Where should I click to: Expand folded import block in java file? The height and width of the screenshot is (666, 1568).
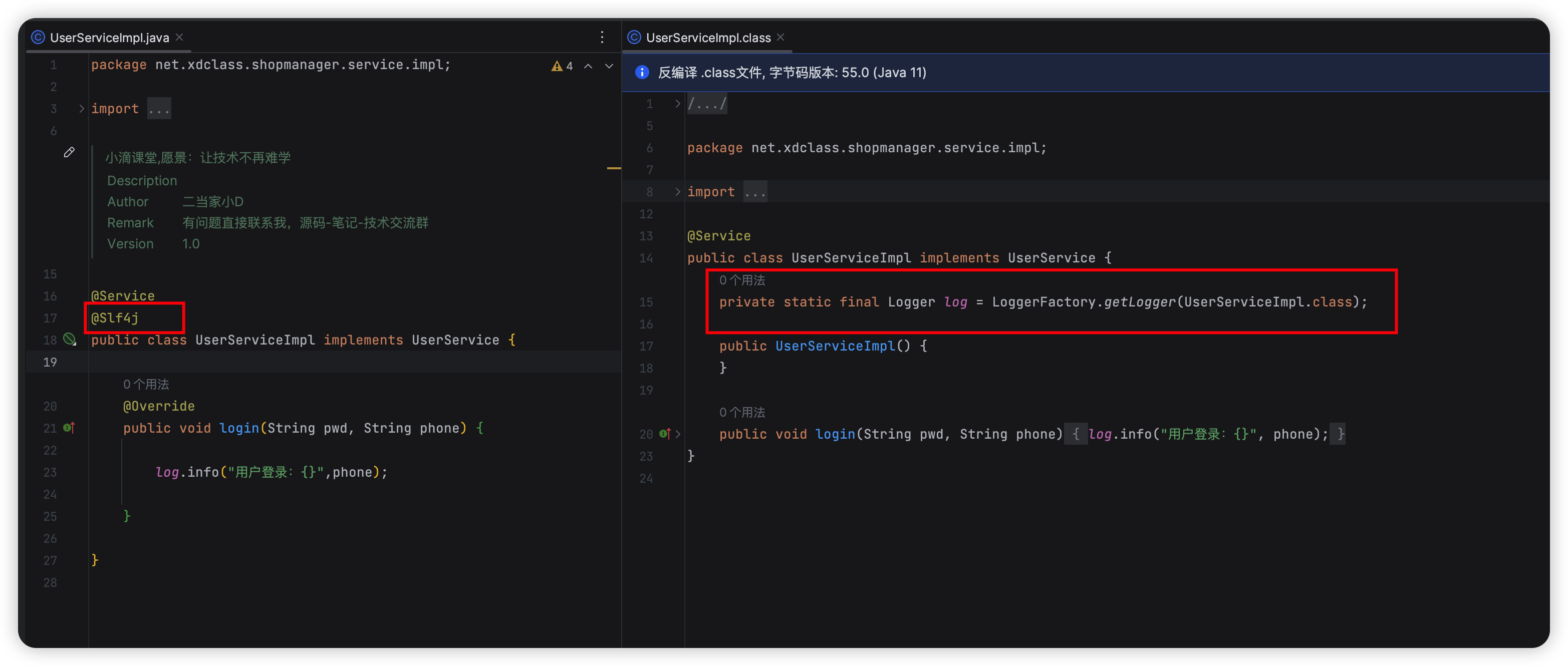tap(82, 109)
